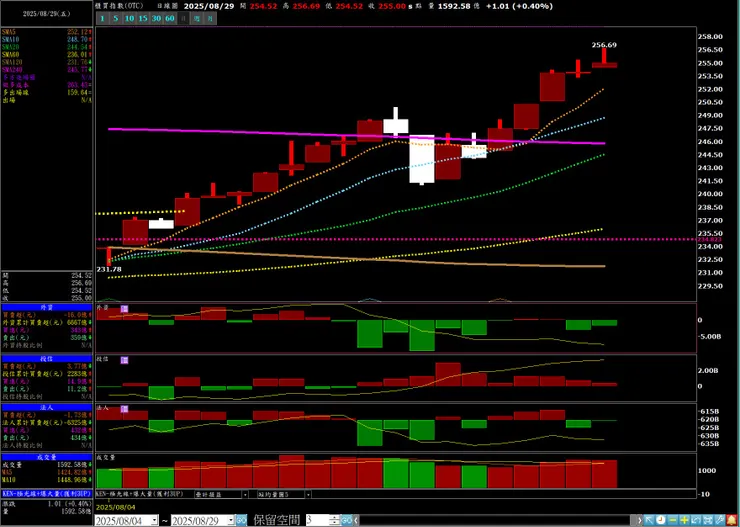Screen dimensions: 740x527
Task: Click the SMA240 legend row
Action: (x=47, y=69)
